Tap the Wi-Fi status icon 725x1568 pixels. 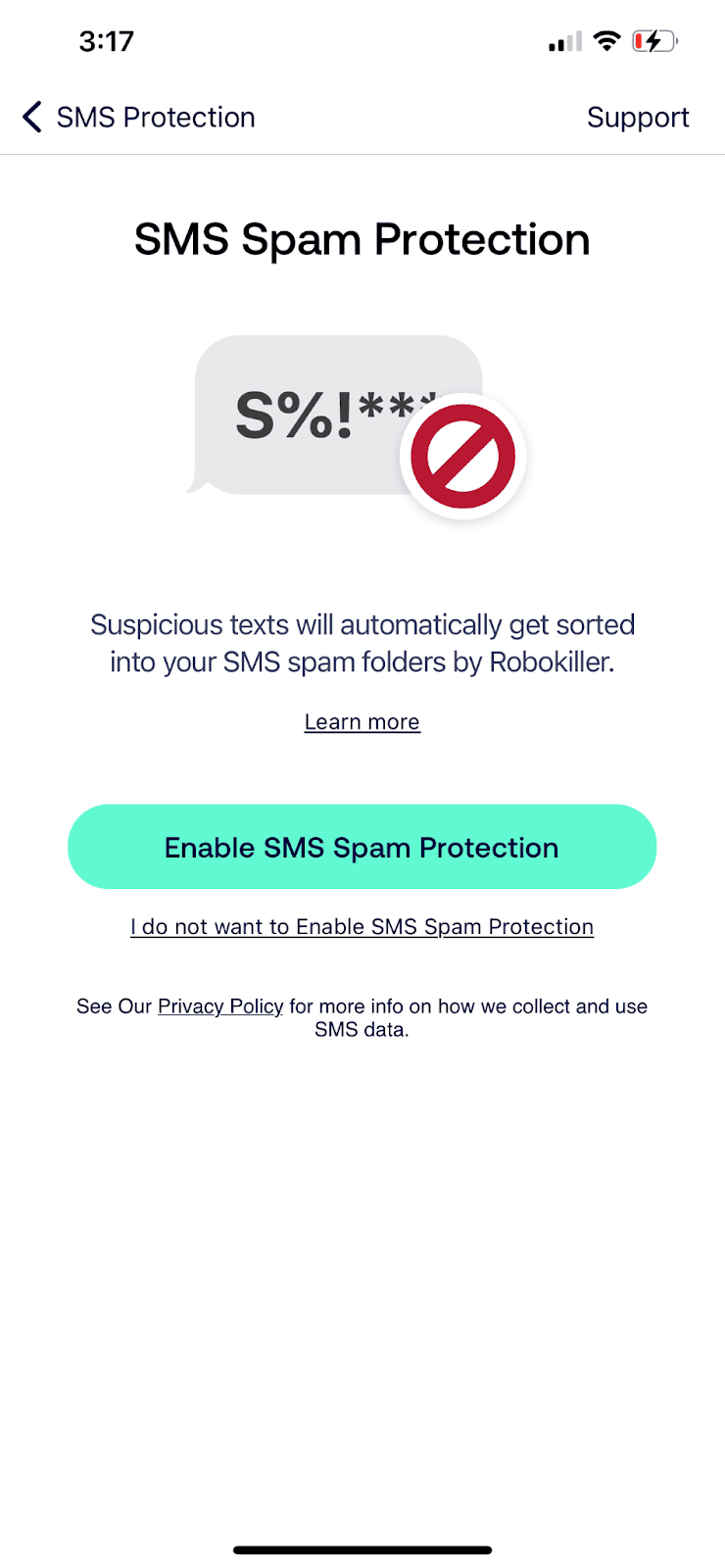point(607,41)
